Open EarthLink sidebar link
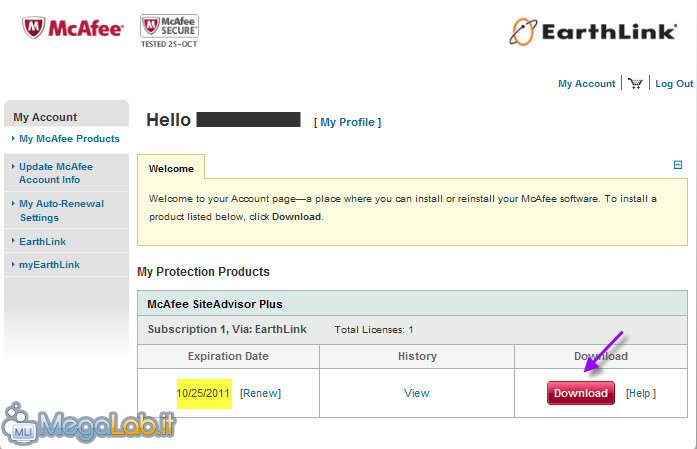This screenshot has height=449, width=697. click(x=43, y=241)
